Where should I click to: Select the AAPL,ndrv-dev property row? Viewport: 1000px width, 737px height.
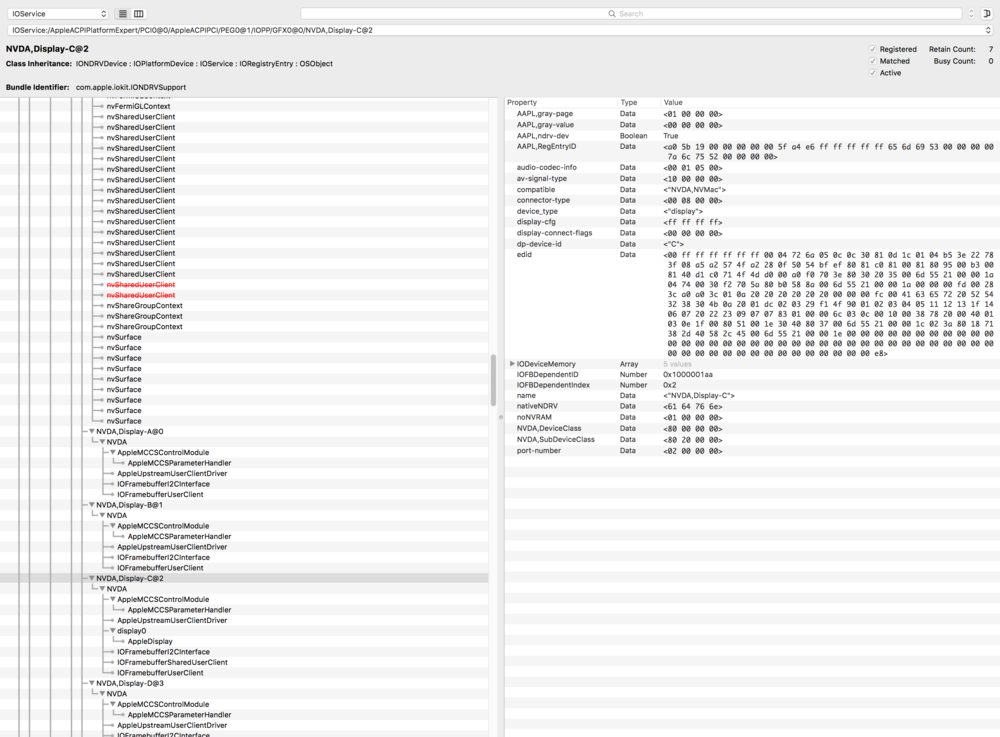point(752,136)
